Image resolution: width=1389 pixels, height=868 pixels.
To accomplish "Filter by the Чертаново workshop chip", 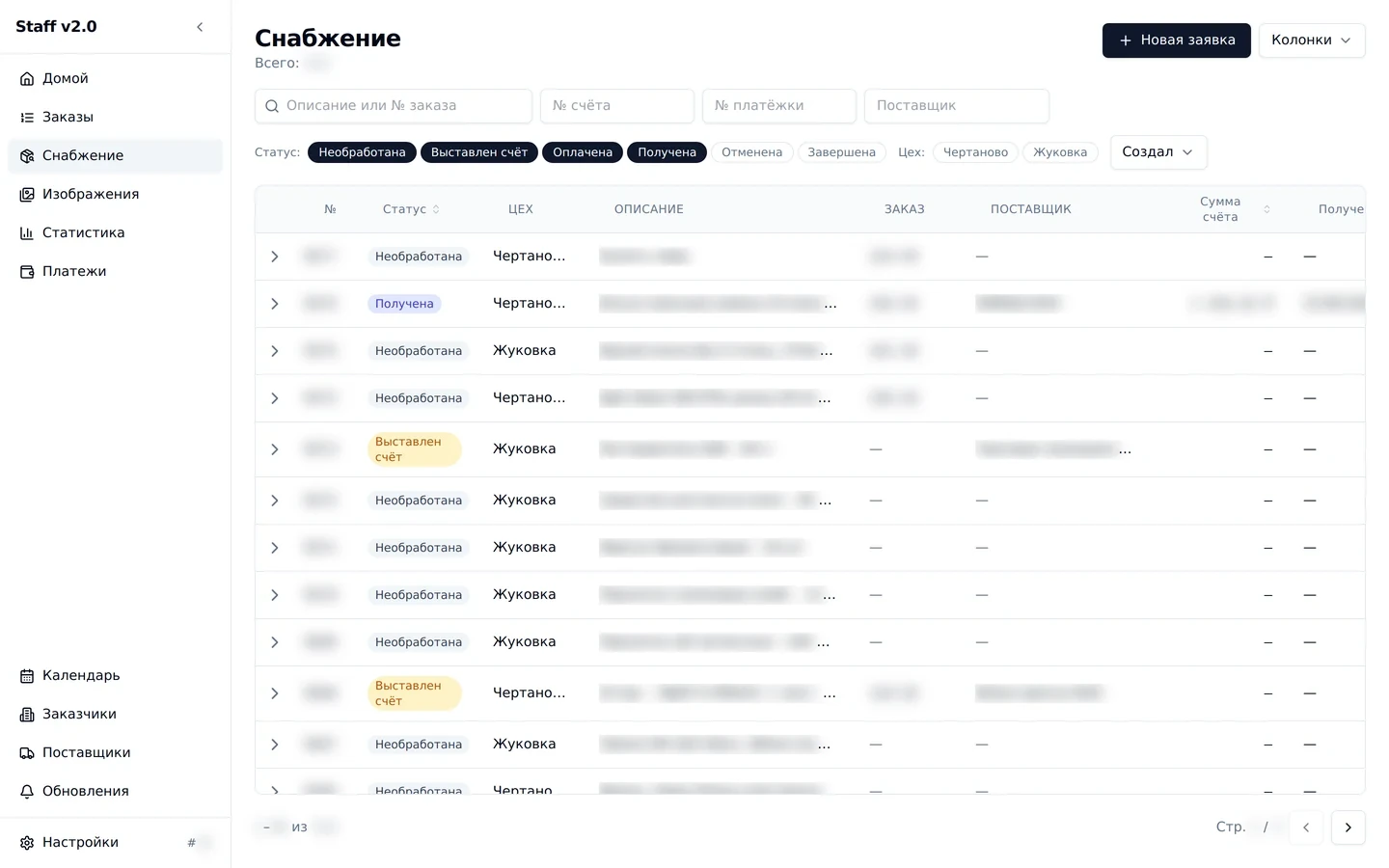I will click(975, 152).
